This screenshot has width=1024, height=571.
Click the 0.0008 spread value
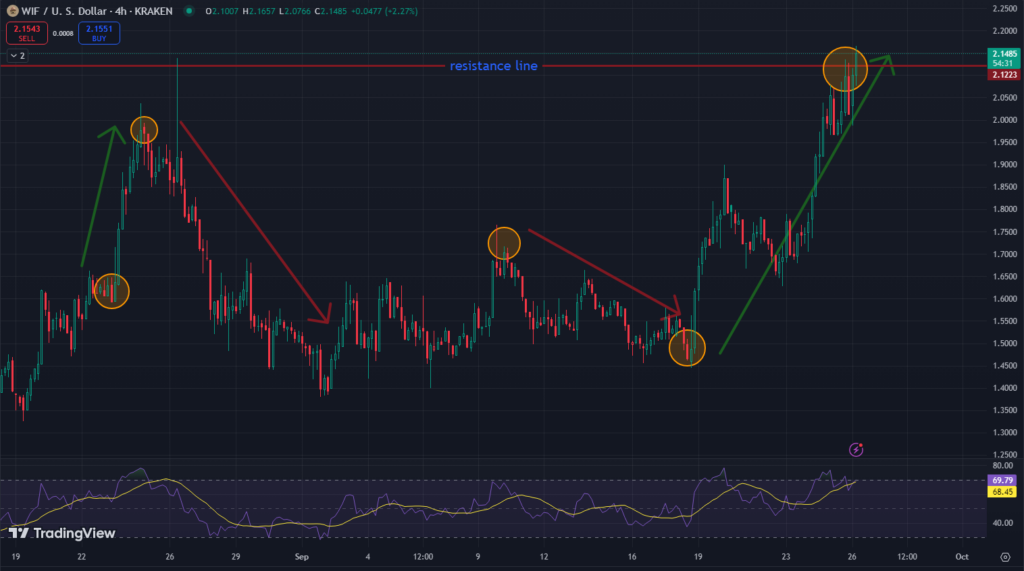tap(63, 33)
